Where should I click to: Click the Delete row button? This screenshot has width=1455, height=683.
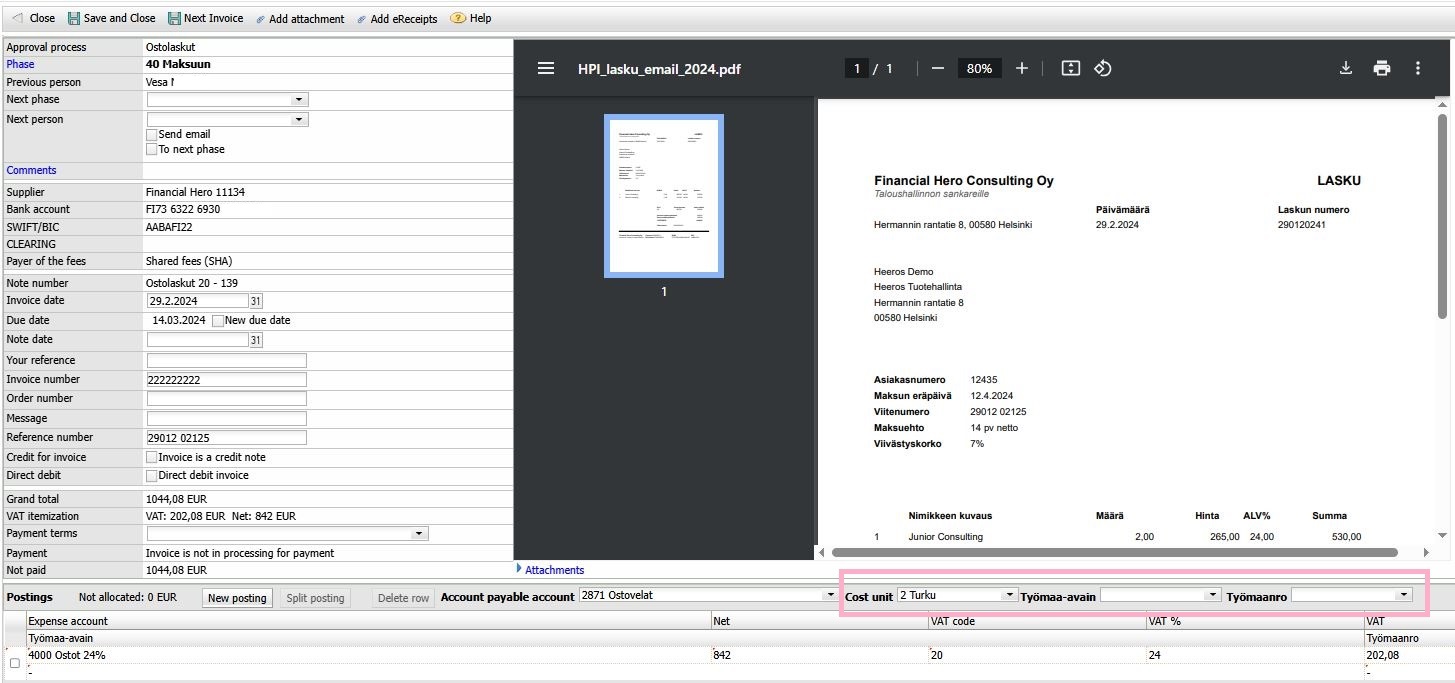tap(403, 598)
